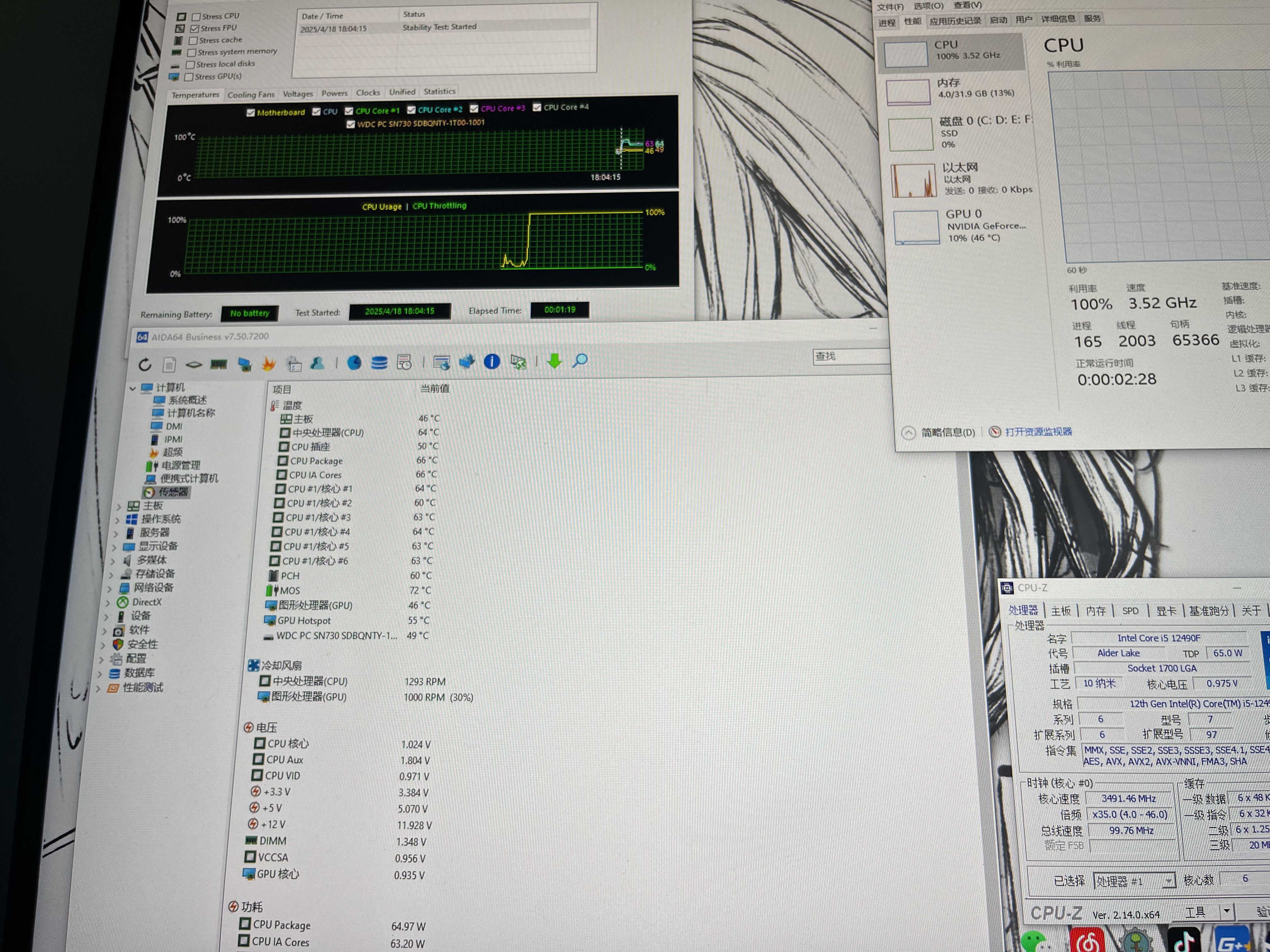Expand the 主板 tree node
The width and height of the screenshot is (1270, 952).
click(x=119, y=507)
